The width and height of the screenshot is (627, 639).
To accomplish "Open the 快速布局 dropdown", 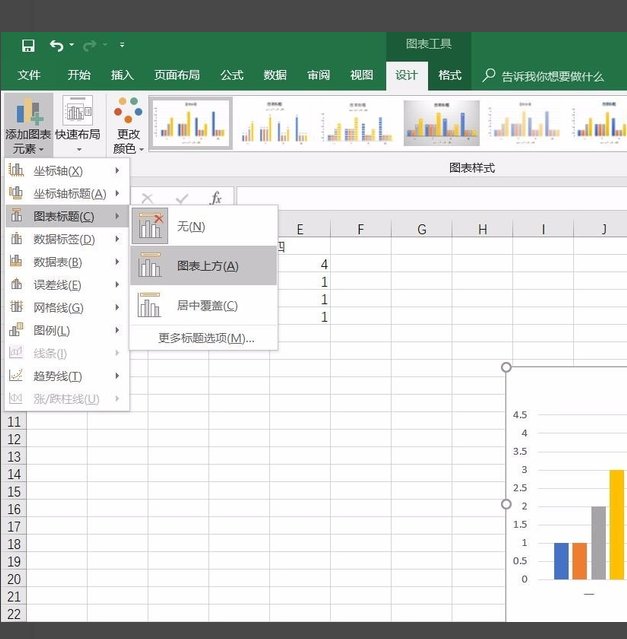I will [x=78, y=125].
